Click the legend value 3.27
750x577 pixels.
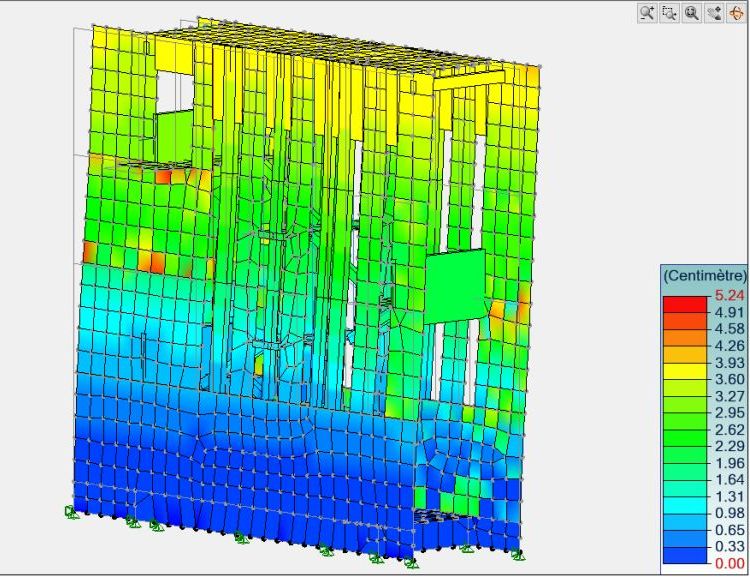[729, 396]
